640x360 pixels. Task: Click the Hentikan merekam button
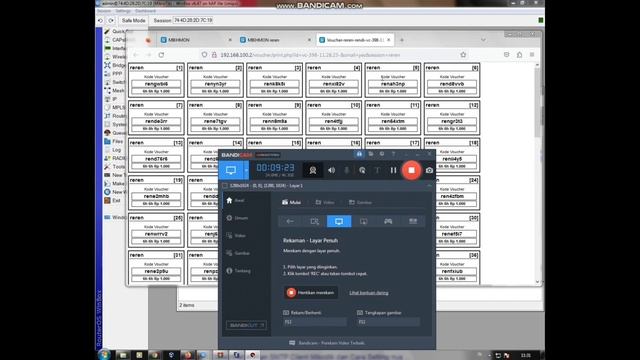[x=311, y=293]
